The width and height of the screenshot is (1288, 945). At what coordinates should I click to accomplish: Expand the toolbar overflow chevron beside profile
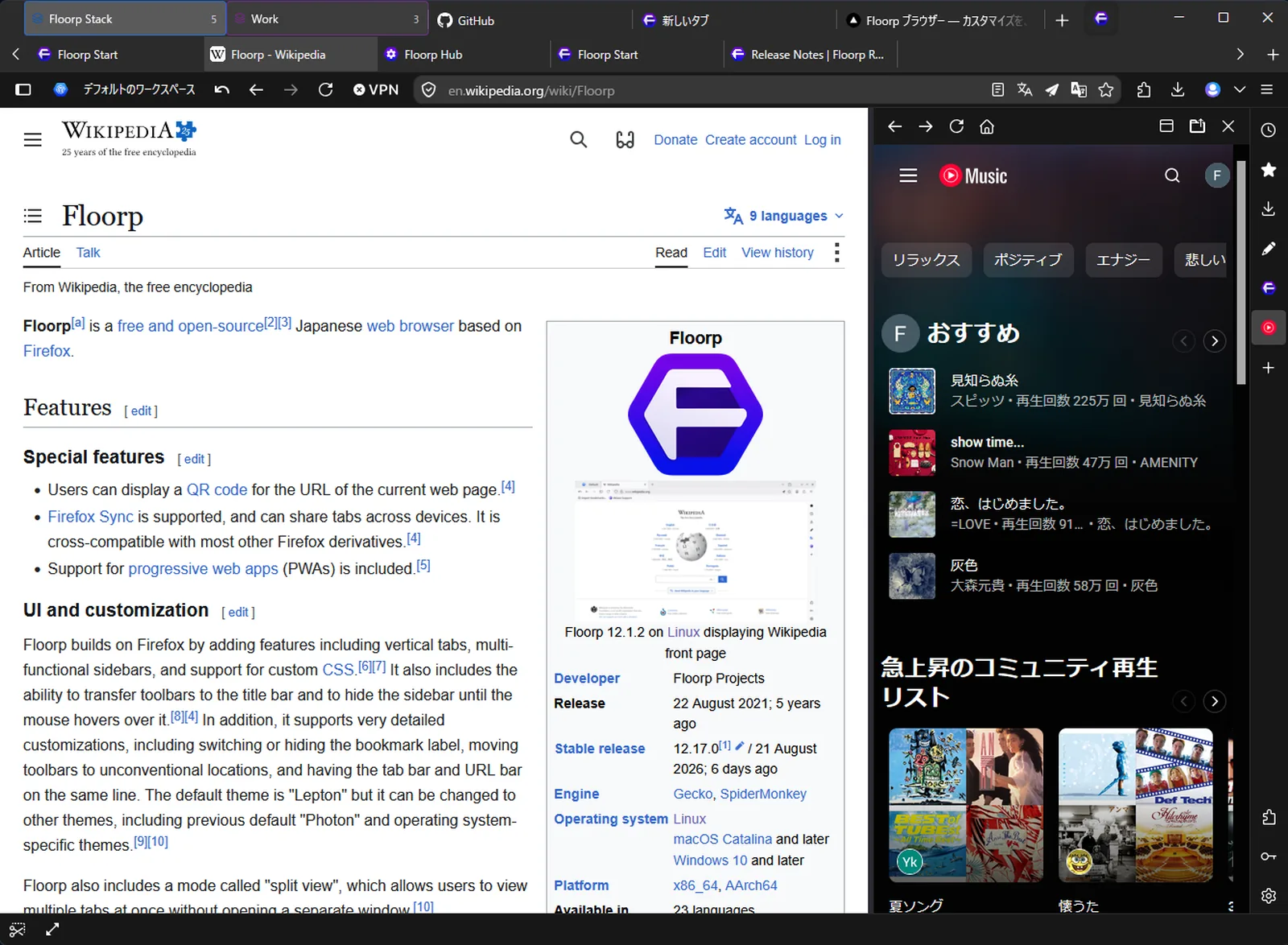coord(1240,90)
